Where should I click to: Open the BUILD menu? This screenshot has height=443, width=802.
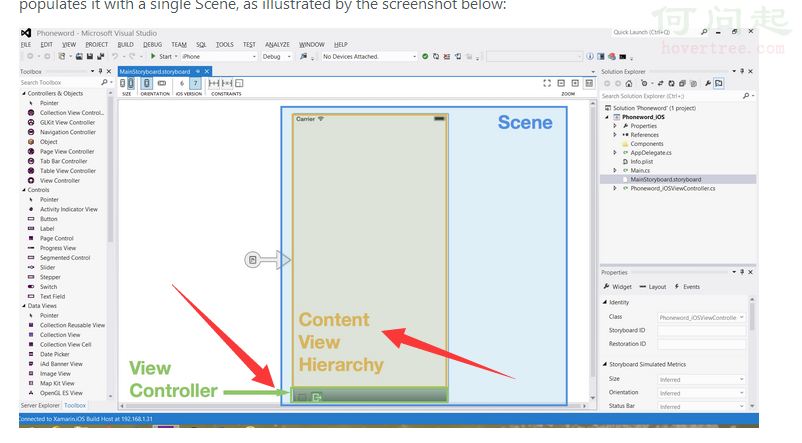[125, 45]
